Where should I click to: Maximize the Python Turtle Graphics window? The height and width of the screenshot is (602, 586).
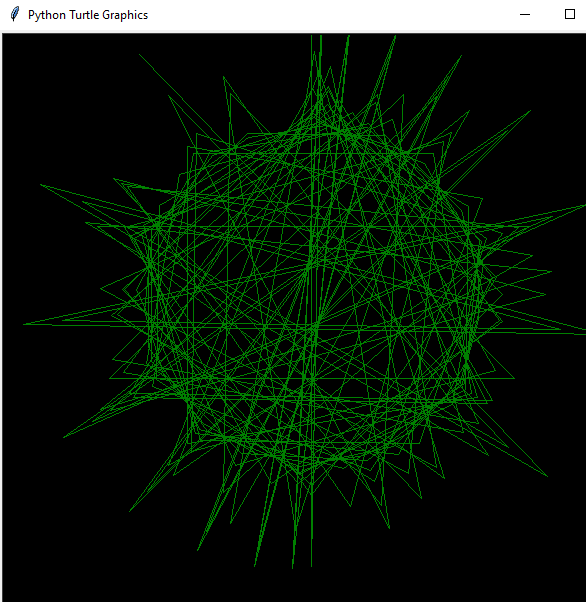point(570,15)
